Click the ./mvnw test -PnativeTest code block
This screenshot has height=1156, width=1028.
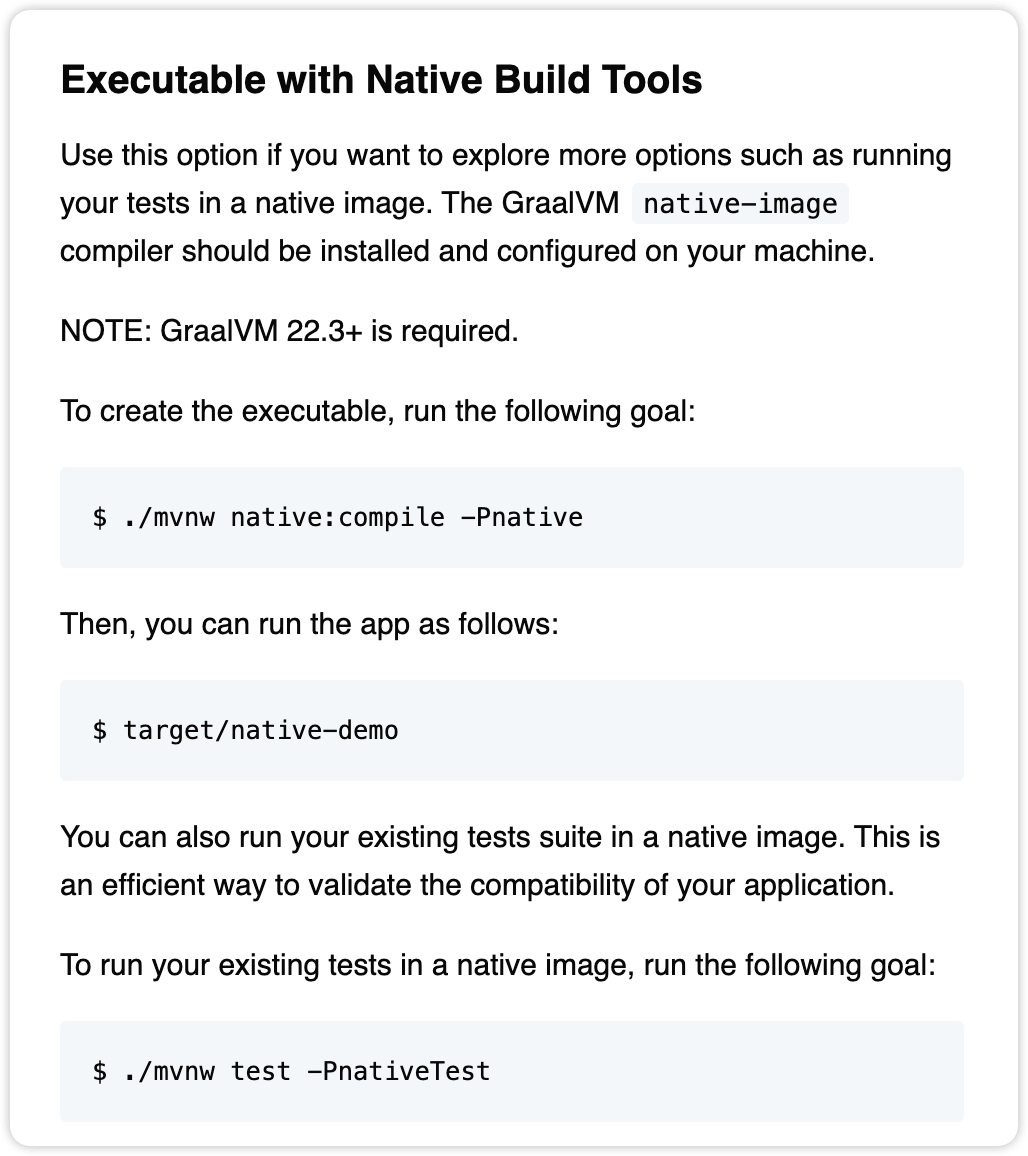(512, 1071)
